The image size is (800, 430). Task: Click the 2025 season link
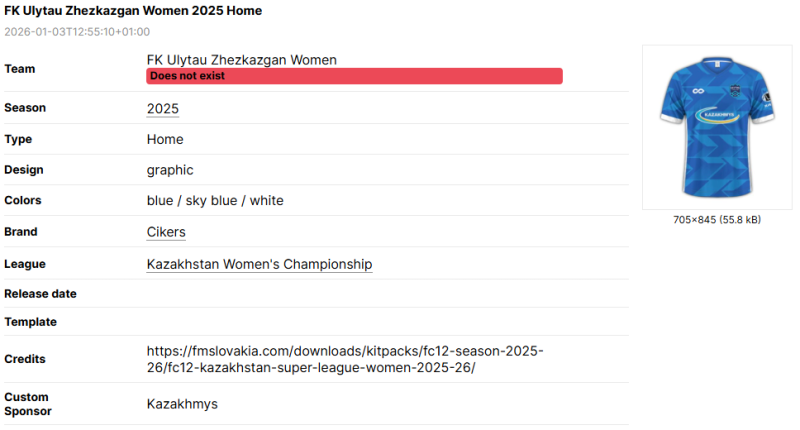[163, 109]
